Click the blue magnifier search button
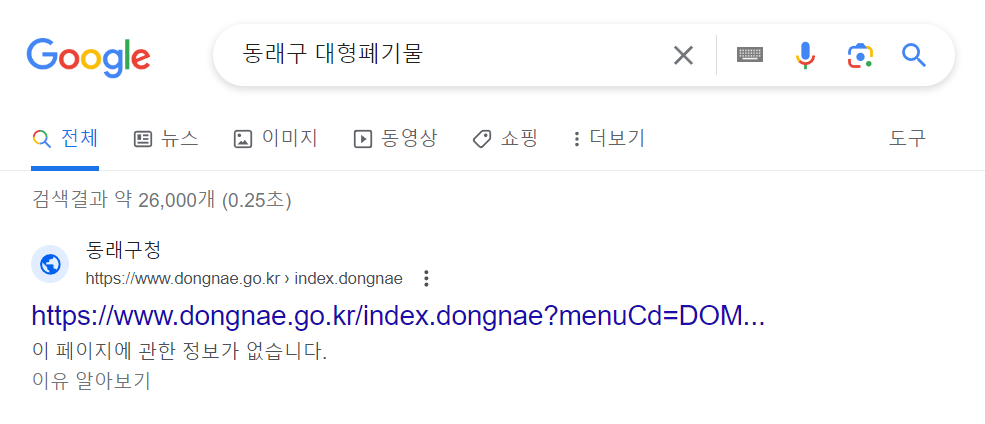The height and width of the screenshot is (424, 985). [x=913, y=55]
